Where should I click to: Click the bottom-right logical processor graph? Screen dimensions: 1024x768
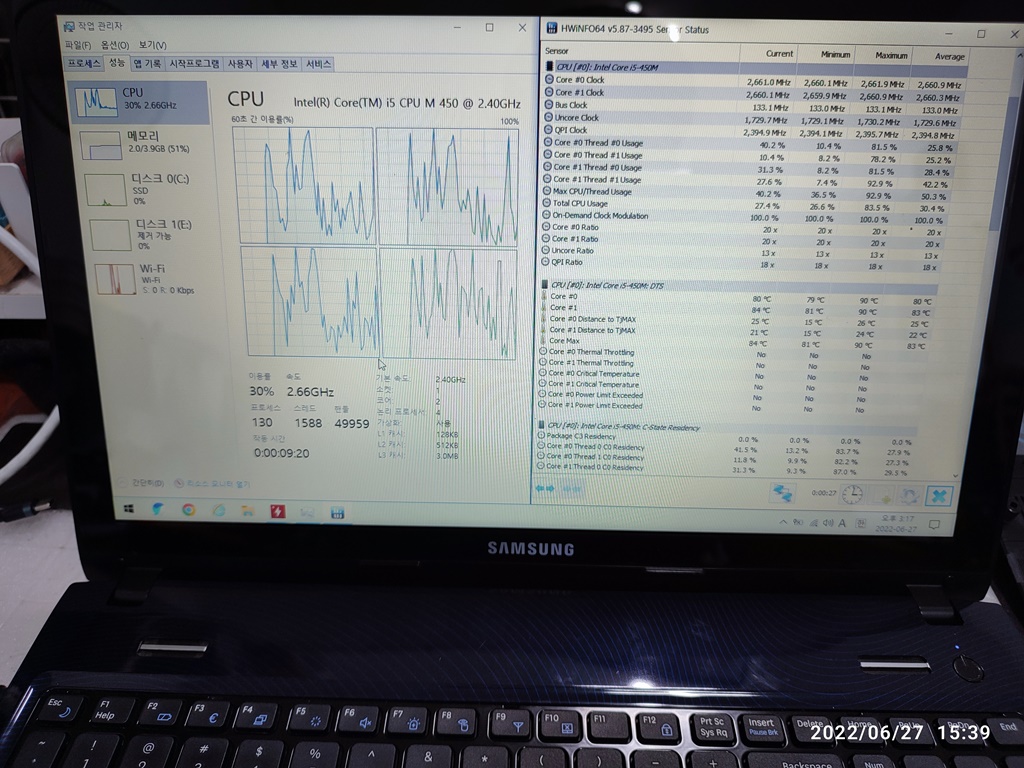(x=449, y=303)
